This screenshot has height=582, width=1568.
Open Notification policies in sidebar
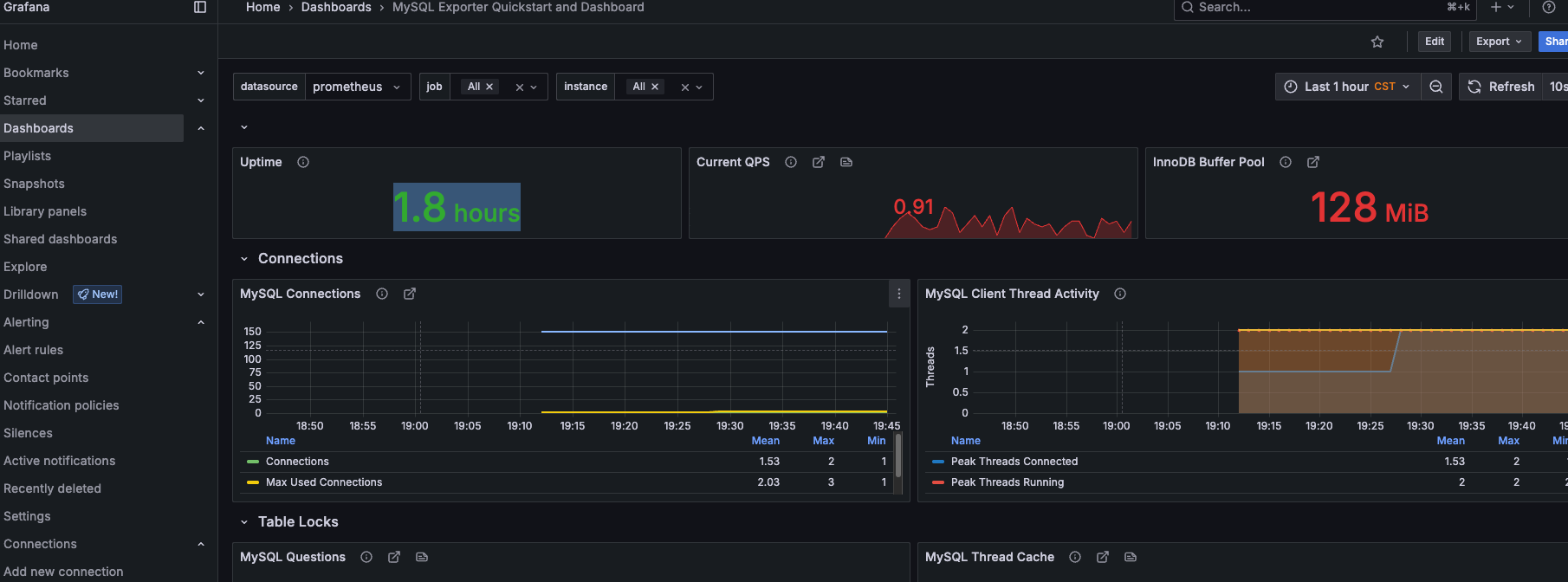pyautogui.click(x=62, y=405)
